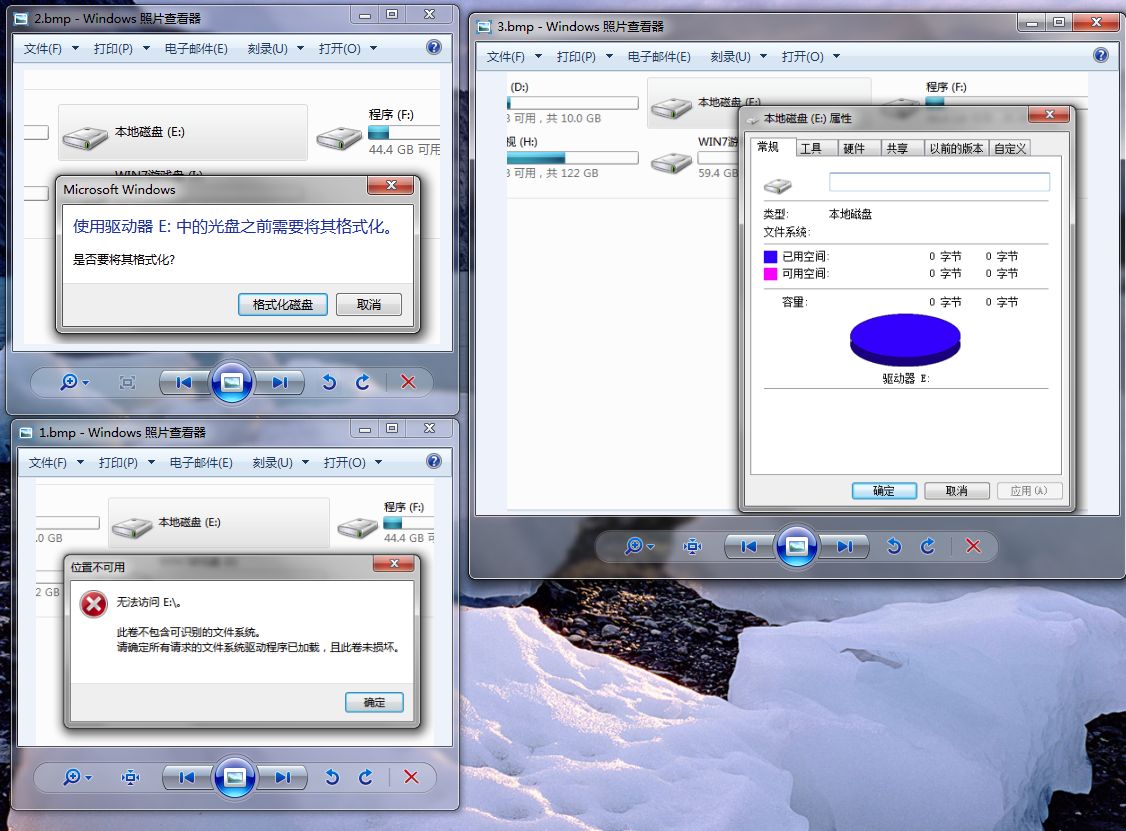Screen dimensions: 1126x831
Task: Rotate clockwise in 1.bmp viewer
Action: coord(366,776)
